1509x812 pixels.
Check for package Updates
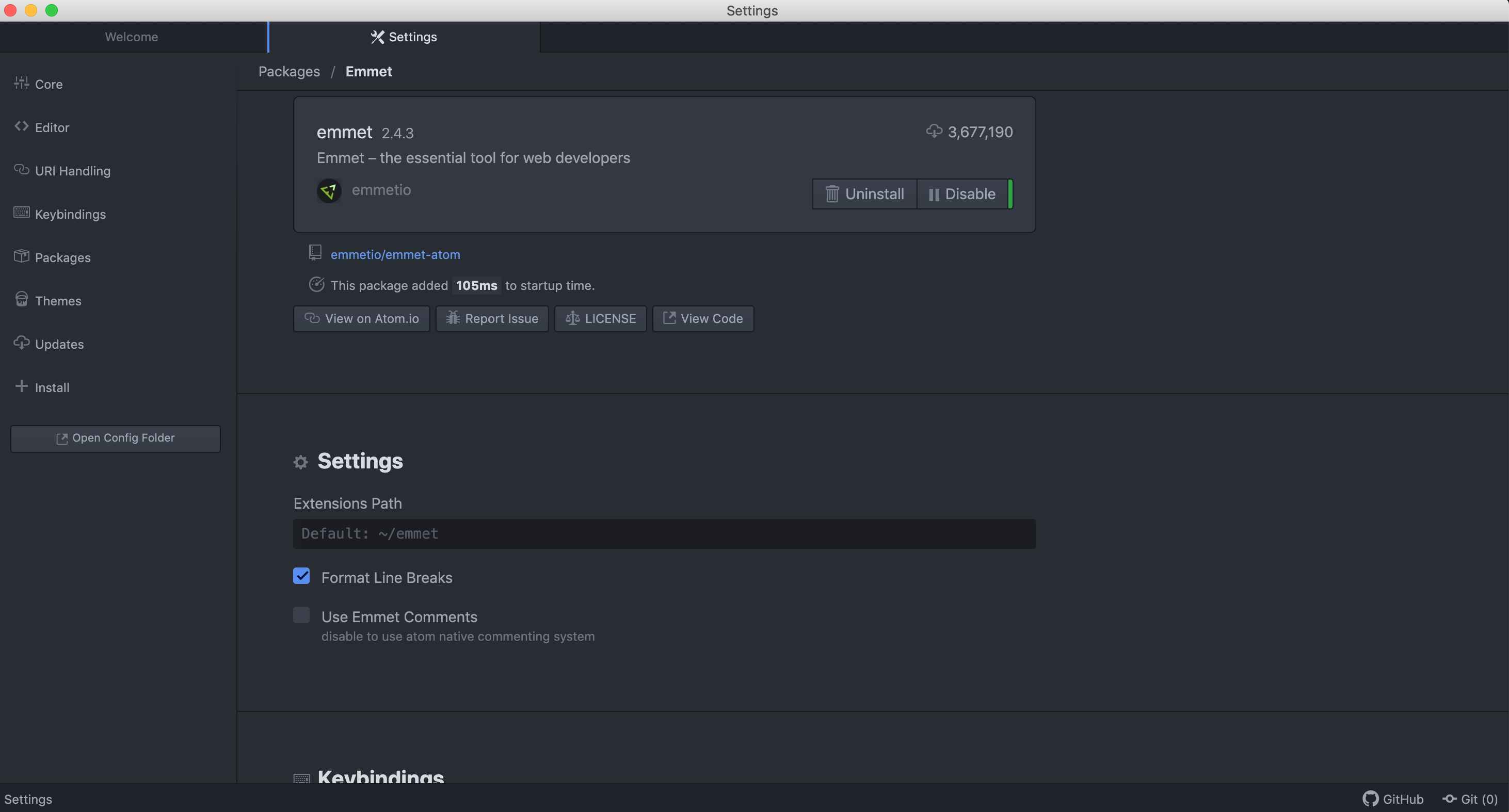pos(59,344)
